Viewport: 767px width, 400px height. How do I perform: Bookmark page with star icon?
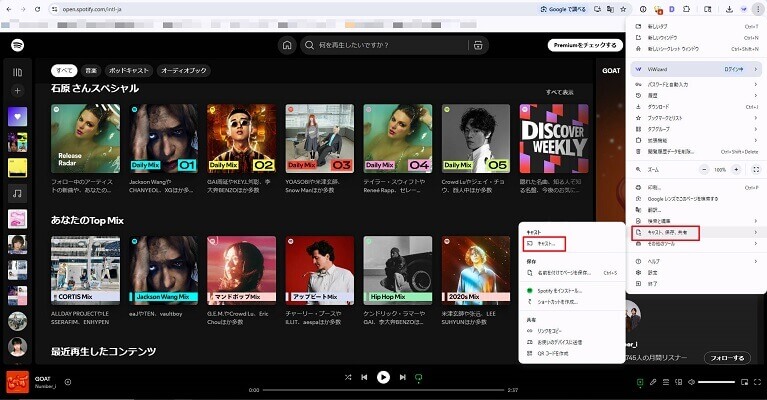click(x=623, y=9)
